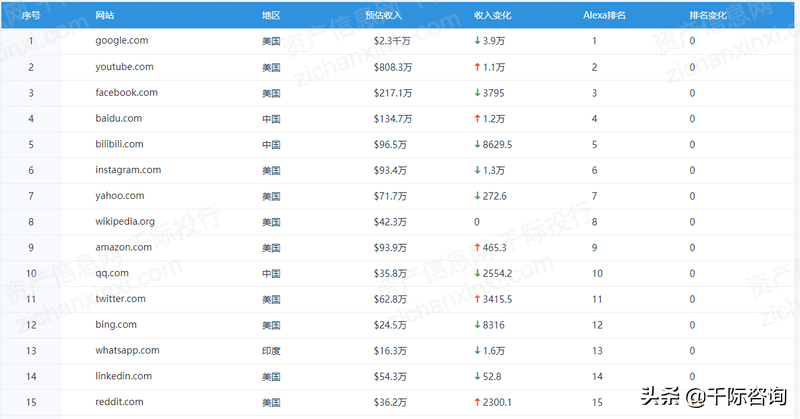
Task: Click the red up arrow for amazon.com
Action: [x=477, y=248]
